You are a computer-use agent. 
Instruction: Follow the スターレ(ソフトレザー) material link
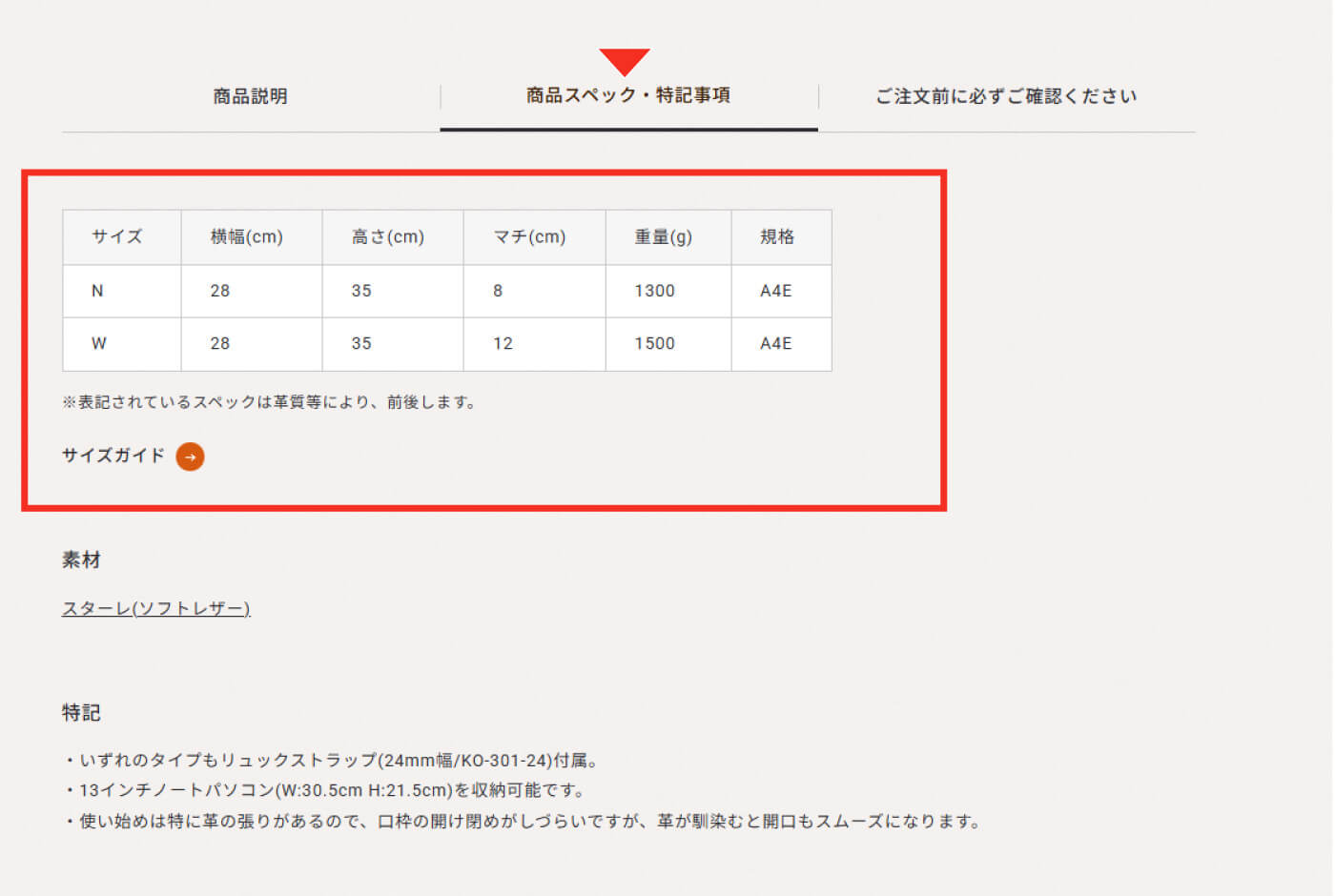[155, 608]
